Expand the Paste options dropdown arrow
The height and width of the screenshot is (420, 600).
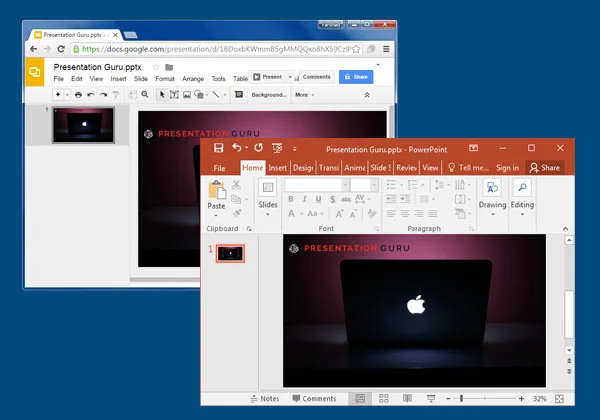(216, 215)
